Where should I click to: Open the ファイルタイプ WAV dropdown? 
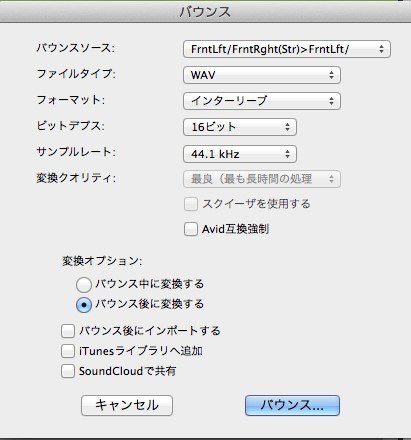(262, 75)
